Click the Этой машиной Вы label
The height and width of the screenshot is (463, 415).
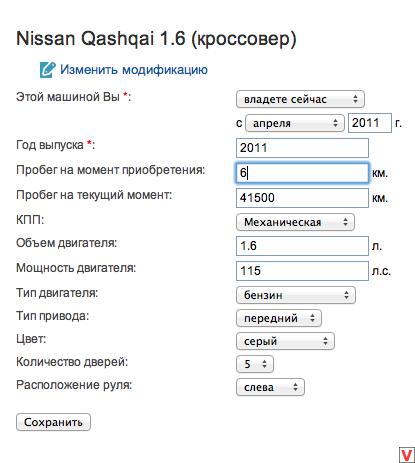point(73,97)
